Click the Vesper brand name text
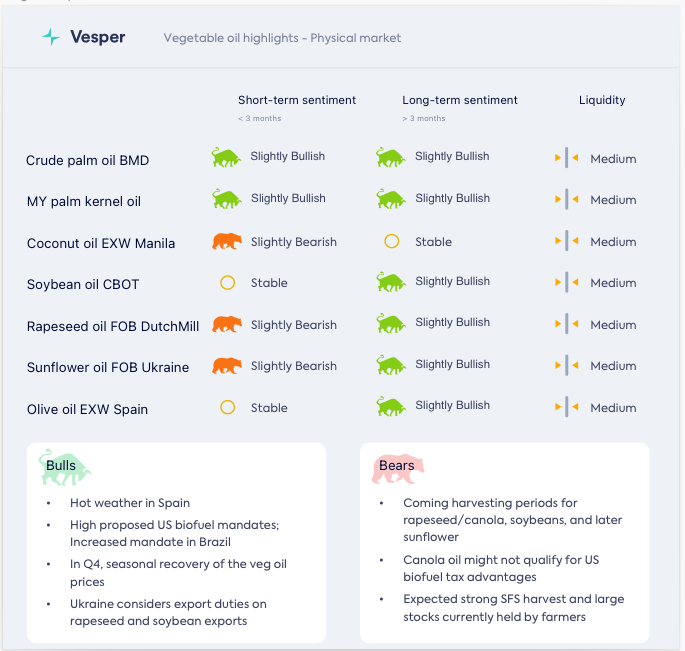 pos(98,37)
